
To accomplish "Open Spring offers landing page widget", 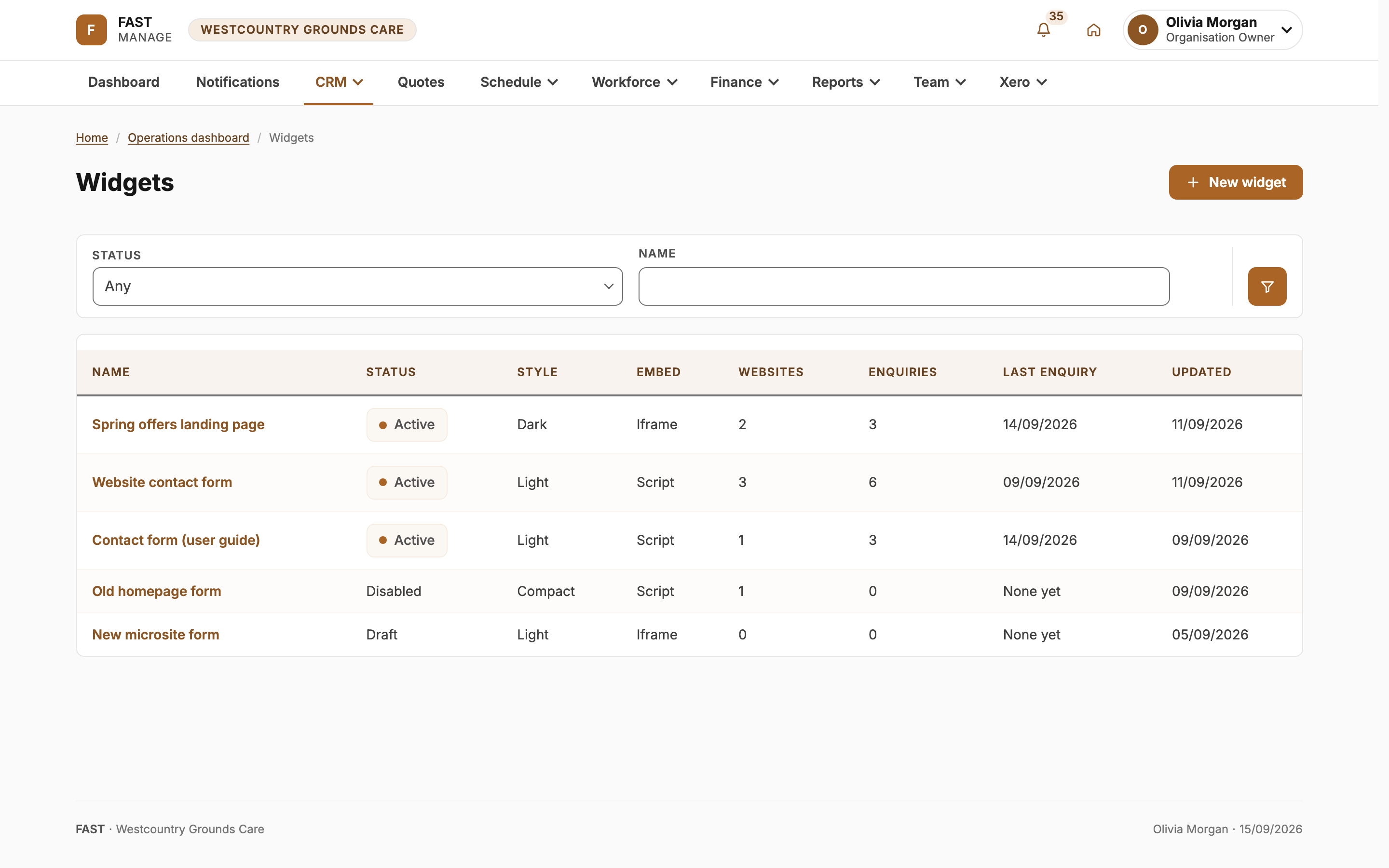I will [178, 424].
